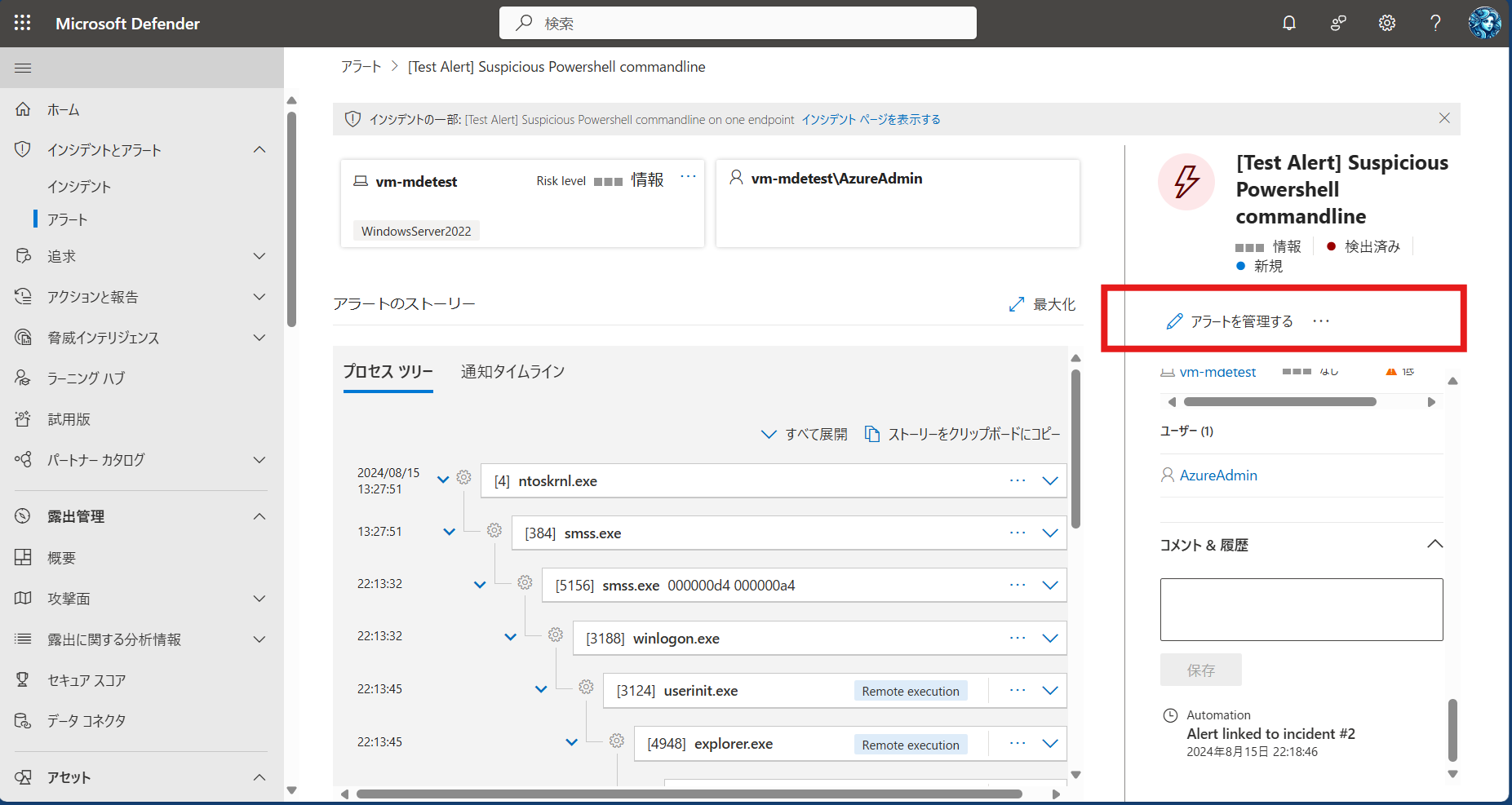
Task: Select インシデント in the sidebar
Action: tap(79, 187)
